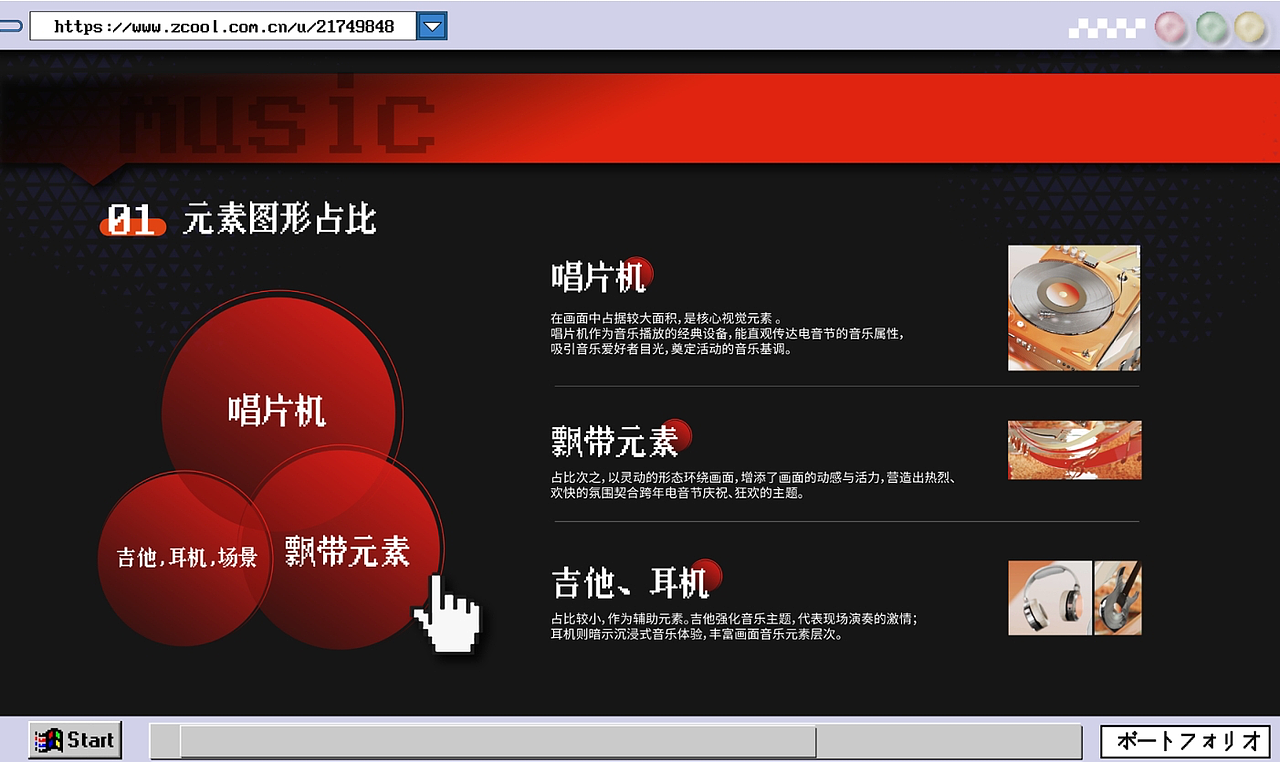
Task: Select the 吉他,耳机,场景 circle on the left
Action: point(185,555)
